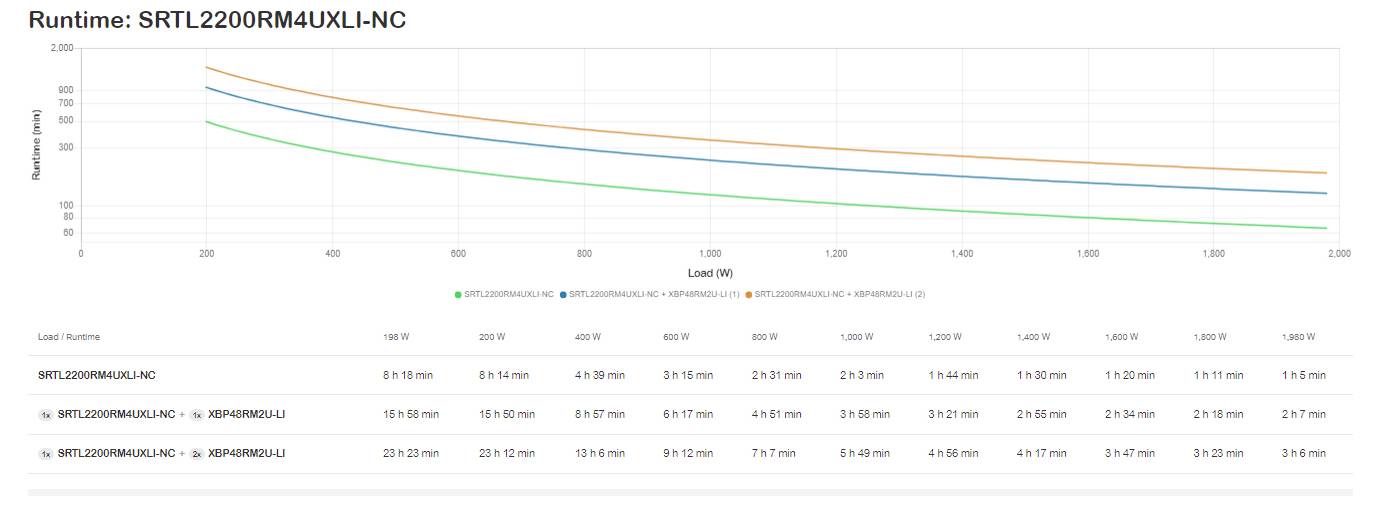
Task: Click the '2x' badge before XBP48RM2U-LI
Action: pyautogui.click(x=197, y=453)
